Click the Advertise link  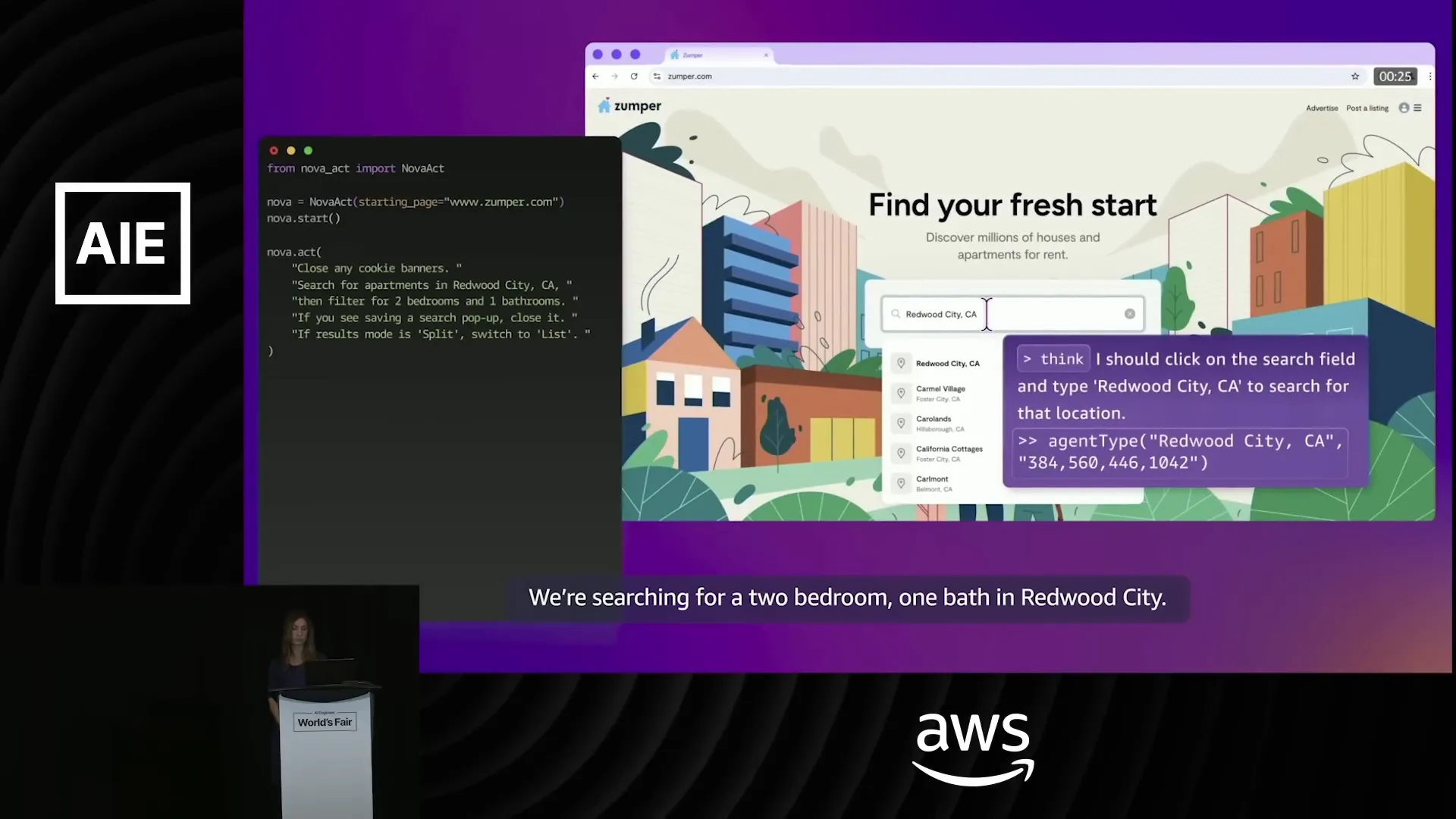(1322, 108)
